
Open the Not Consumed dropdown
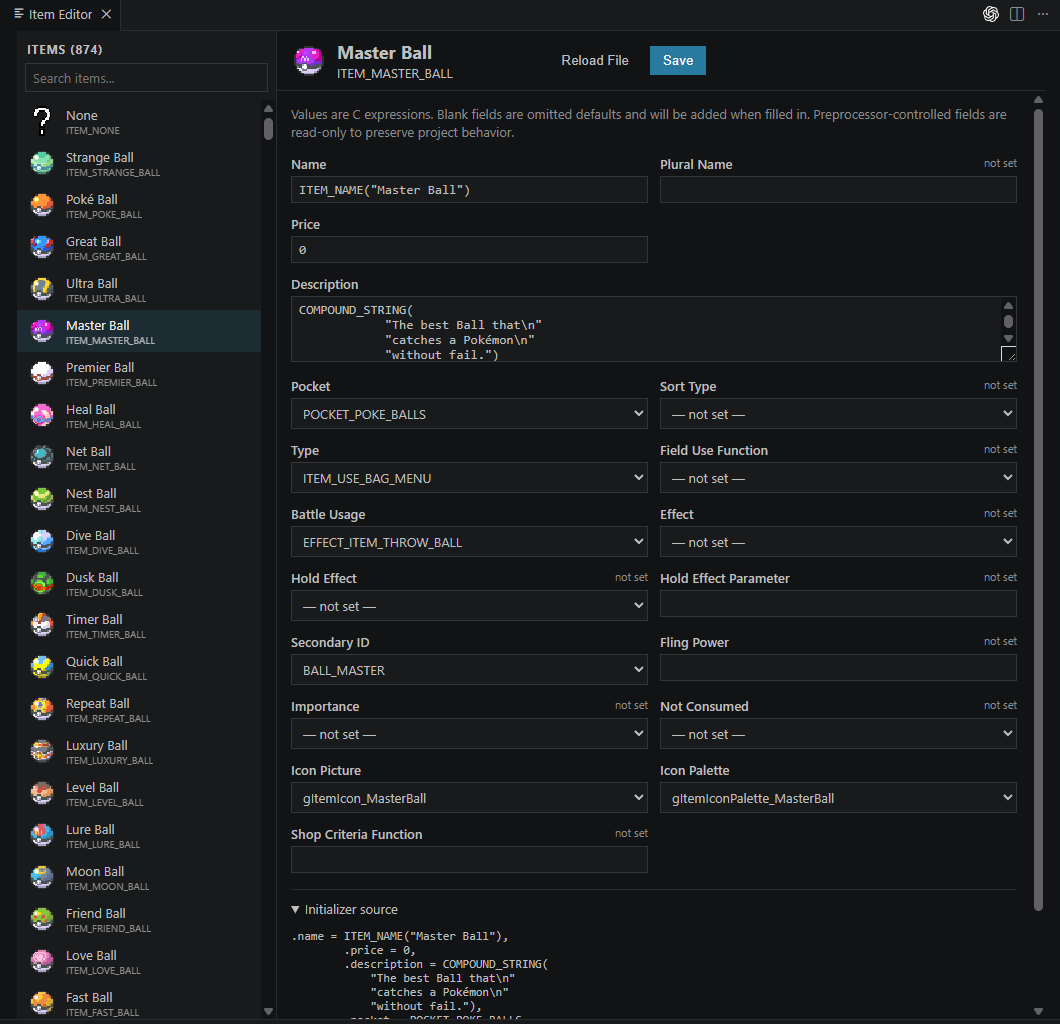838,734
